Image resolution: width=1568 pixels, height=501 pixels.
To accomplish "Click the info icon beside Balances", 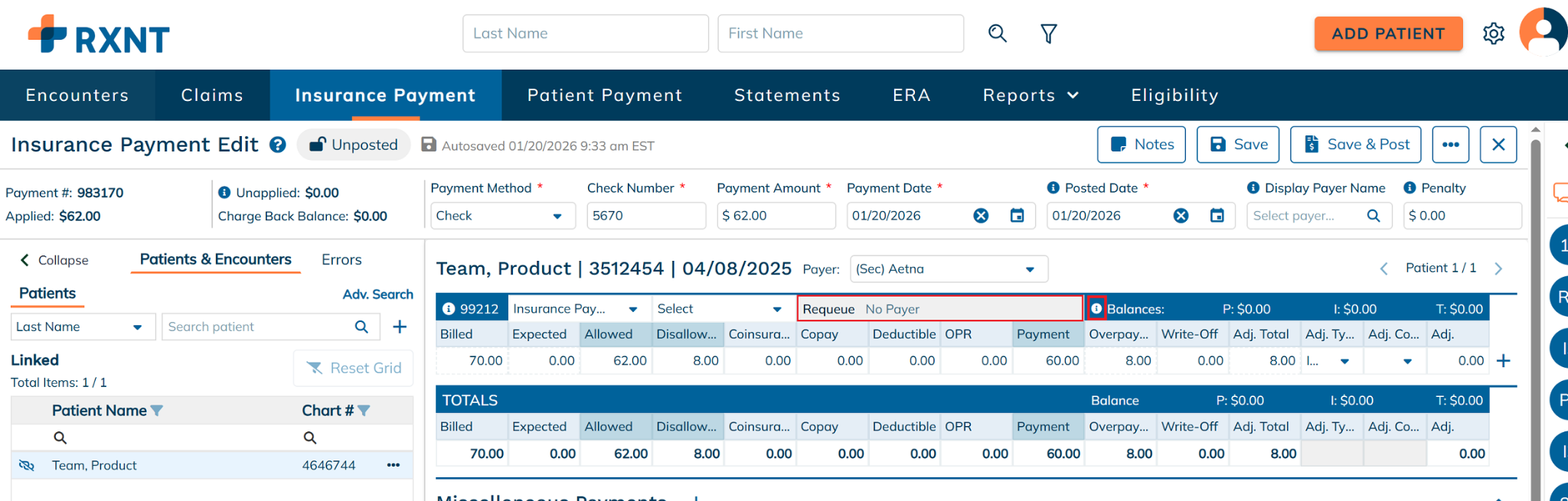I will coord(1096,309).
